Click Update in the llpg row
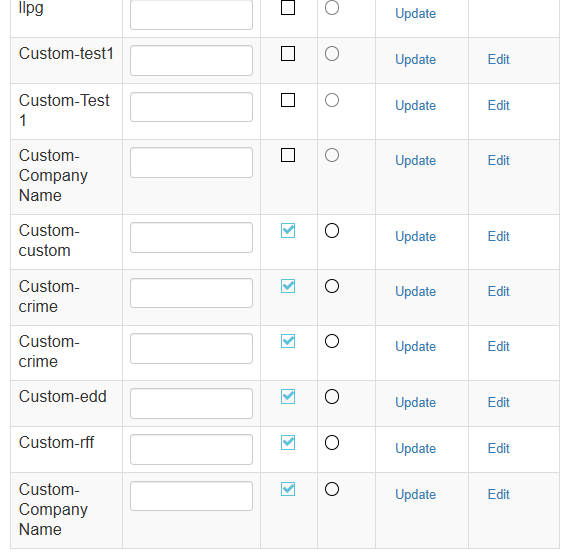 (x=415, y=14)
